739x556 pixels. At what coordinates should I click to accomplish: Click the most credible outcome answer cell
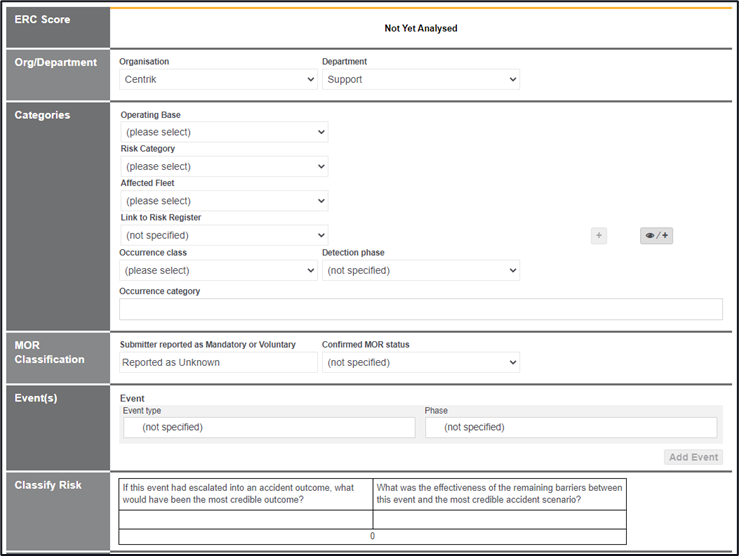(x=245, y=519)
